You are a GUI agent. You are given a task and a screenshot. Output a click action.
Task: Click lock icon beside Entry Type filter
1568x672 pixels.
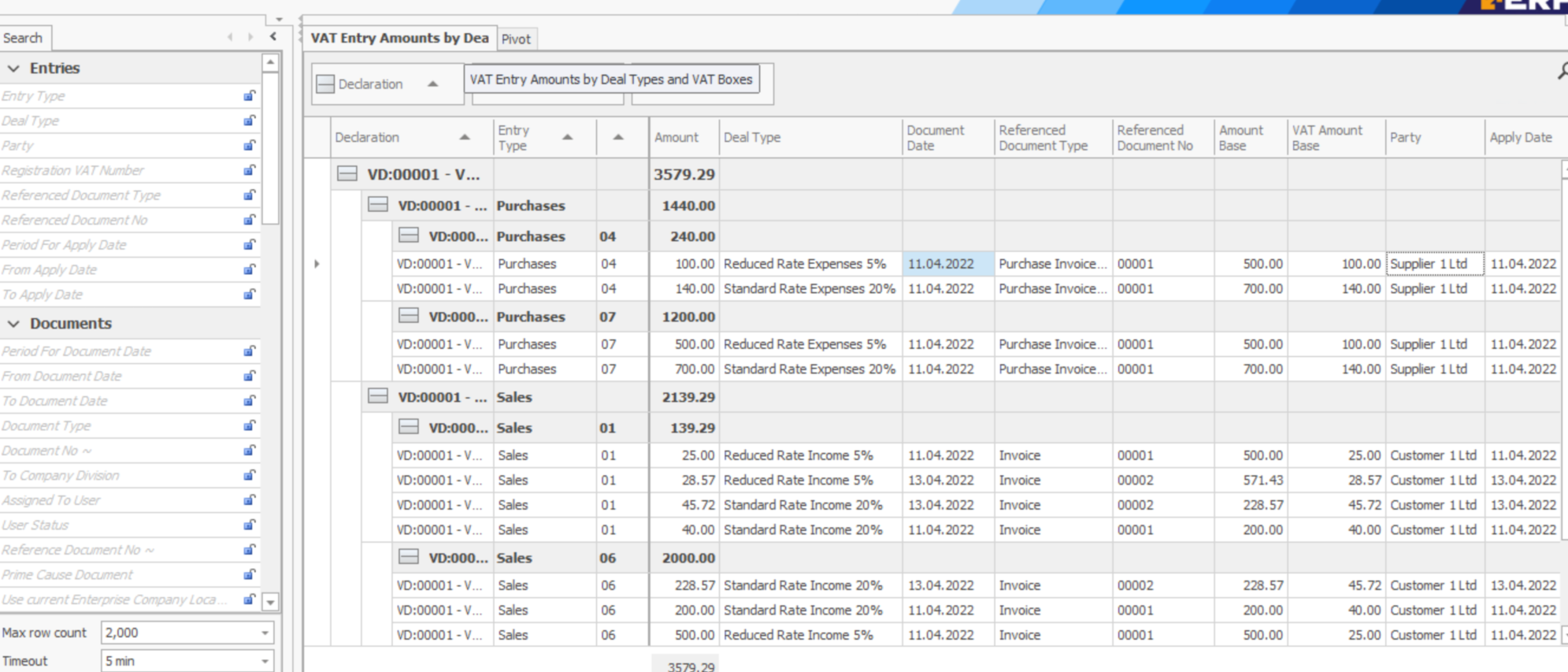click(x=249, y=96)
